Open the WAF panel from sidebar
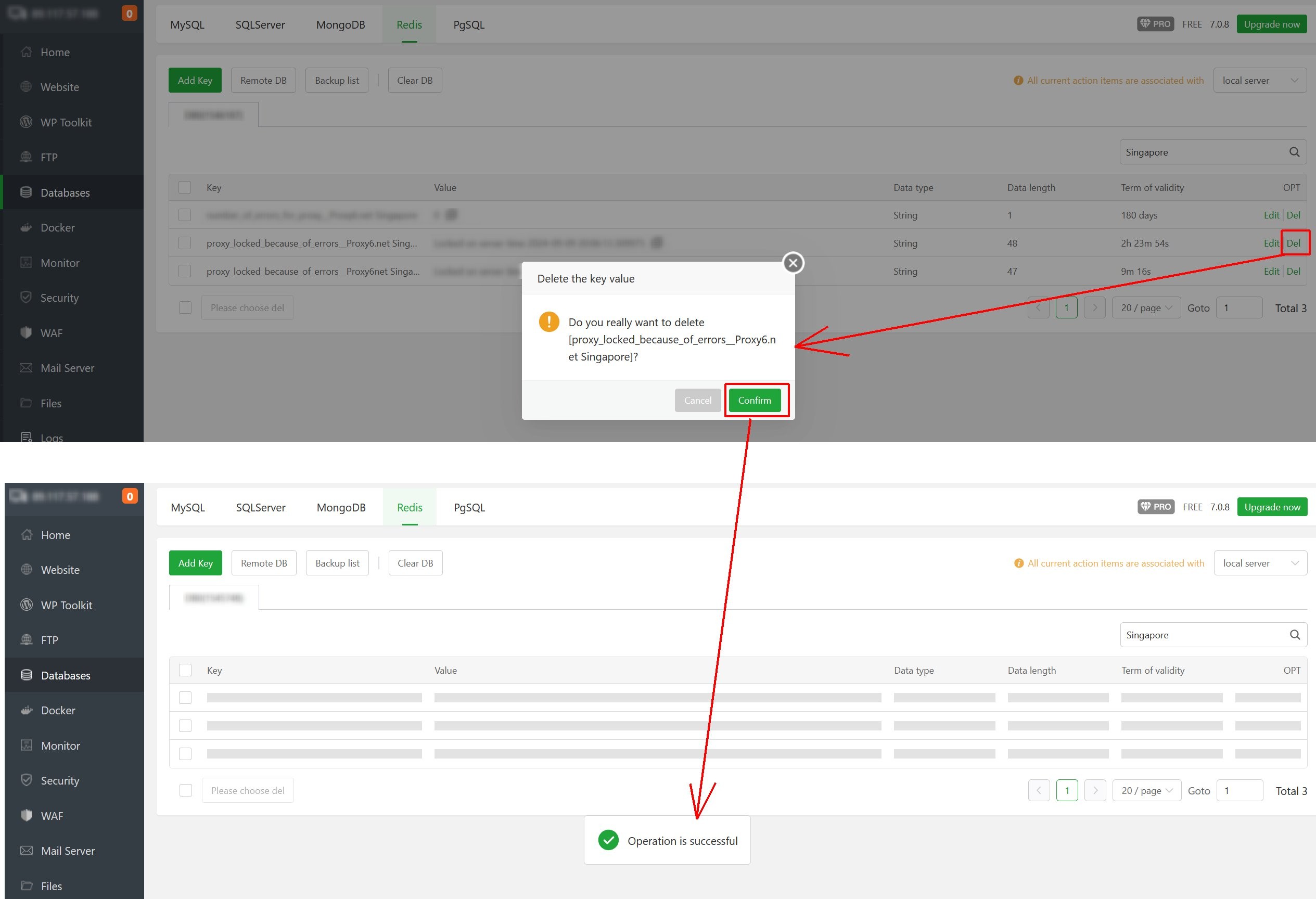Screen dimensions: 1316x899 coord(52,333)
